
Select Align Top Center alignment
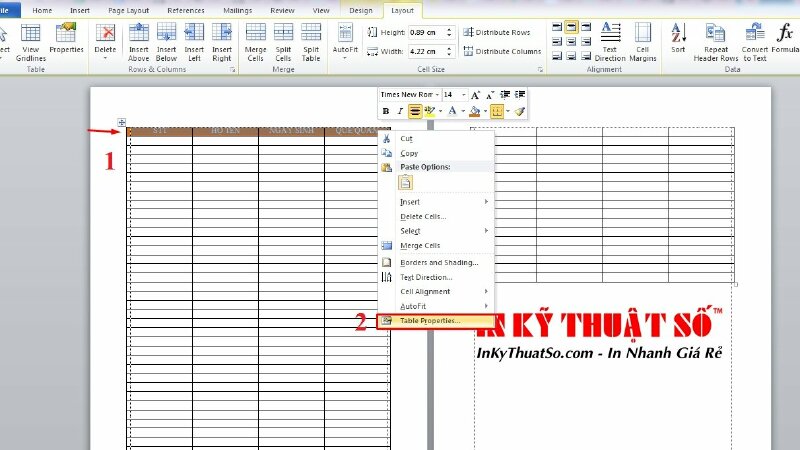click(571, 27)
